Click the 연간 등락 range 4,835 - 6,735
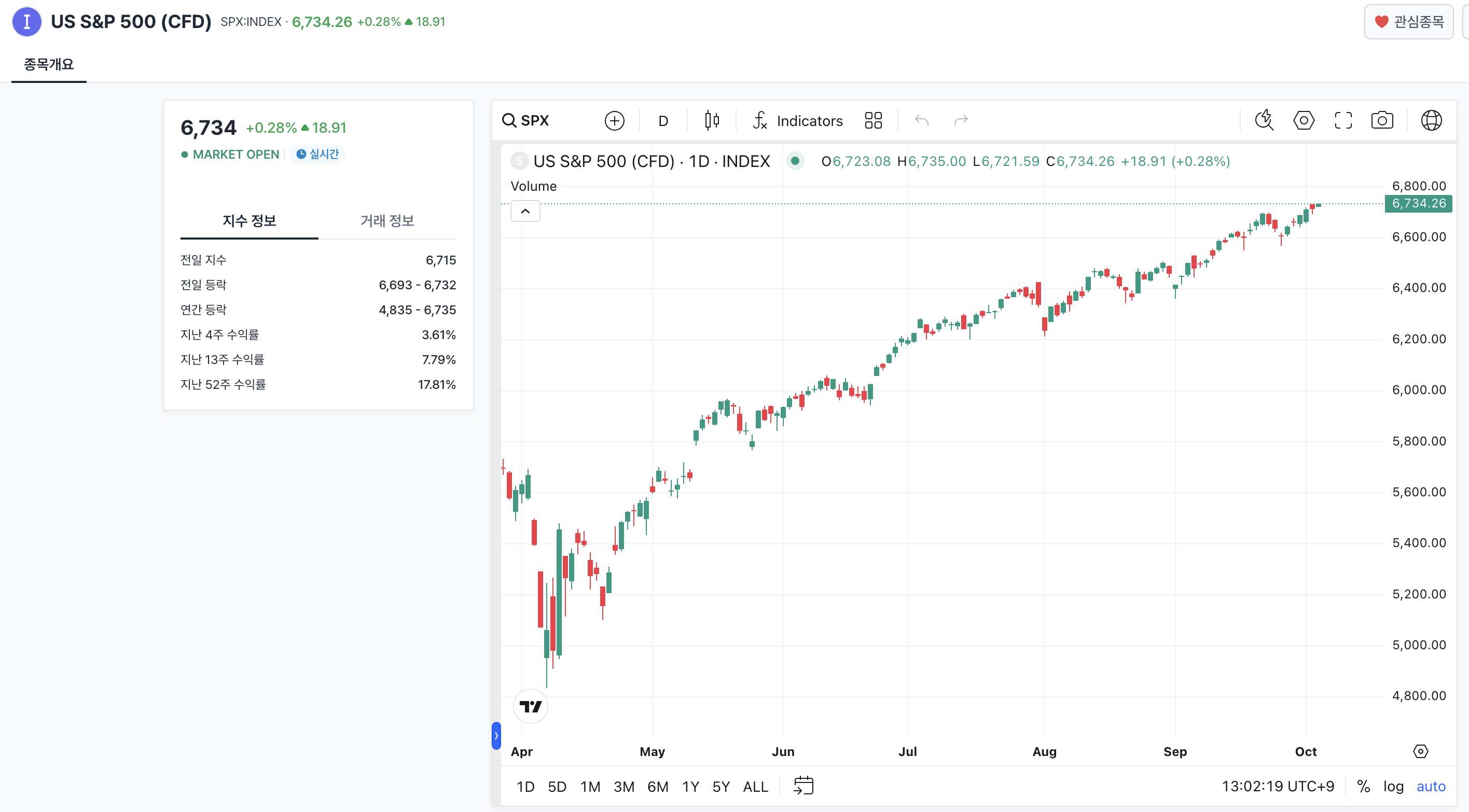The image size is (1469, 812). [x=418, y=310]
